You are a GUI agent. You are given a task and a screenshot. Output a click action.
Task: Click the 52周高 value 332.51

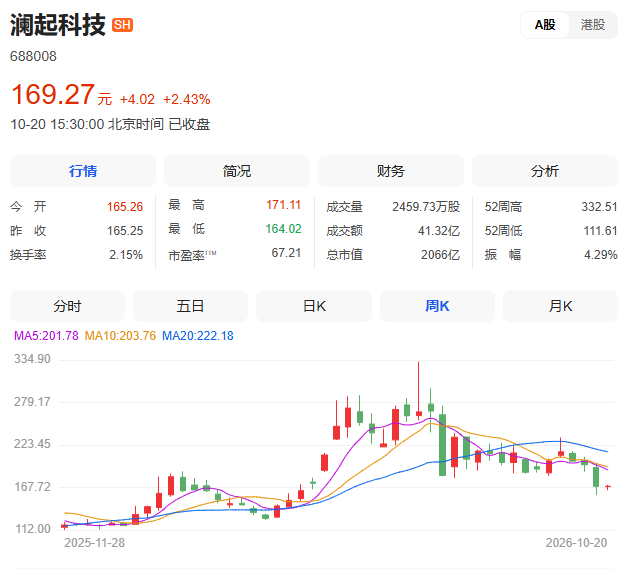tap(599, 207)
